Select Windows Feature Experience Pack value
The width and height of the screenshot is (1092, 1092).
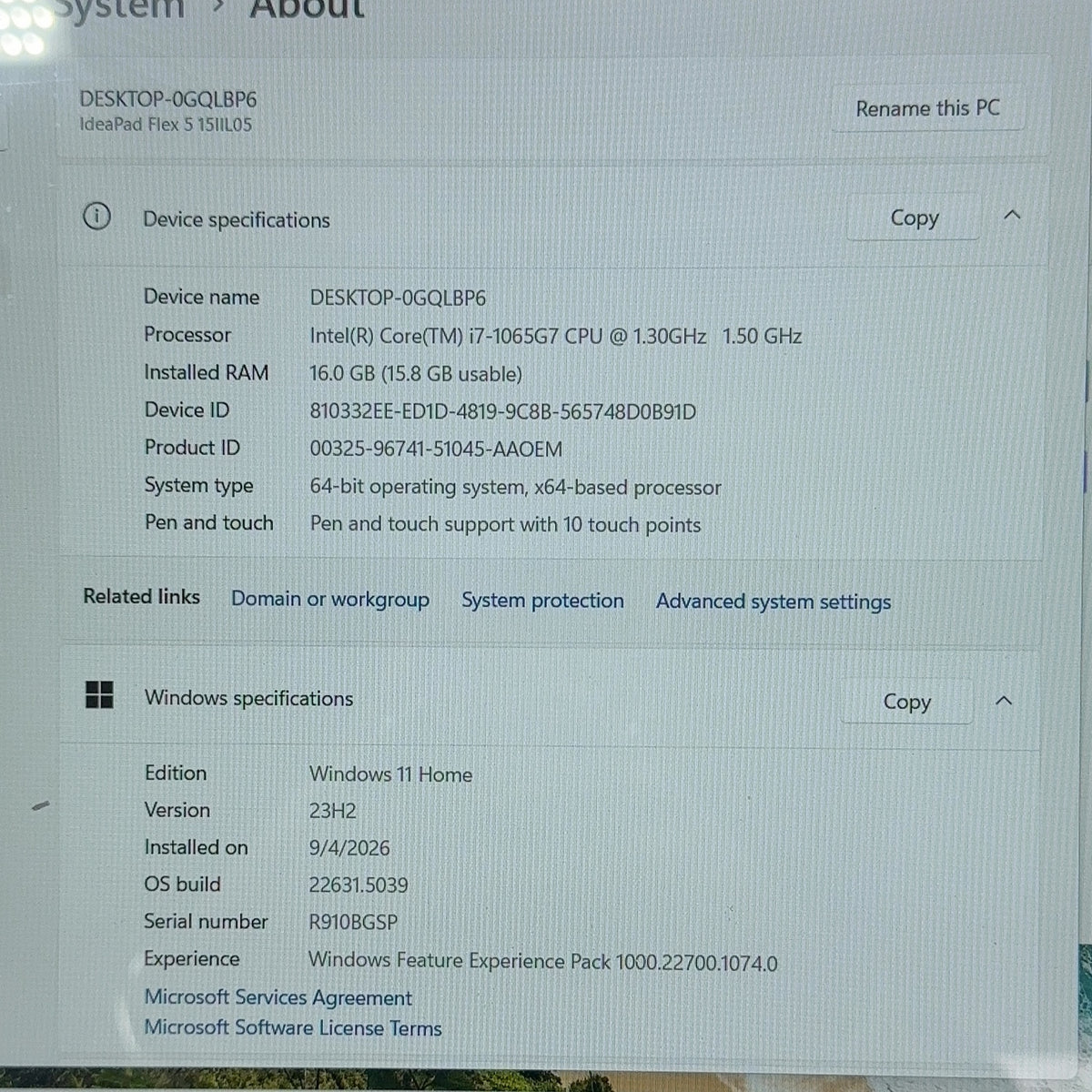[543, 961]
